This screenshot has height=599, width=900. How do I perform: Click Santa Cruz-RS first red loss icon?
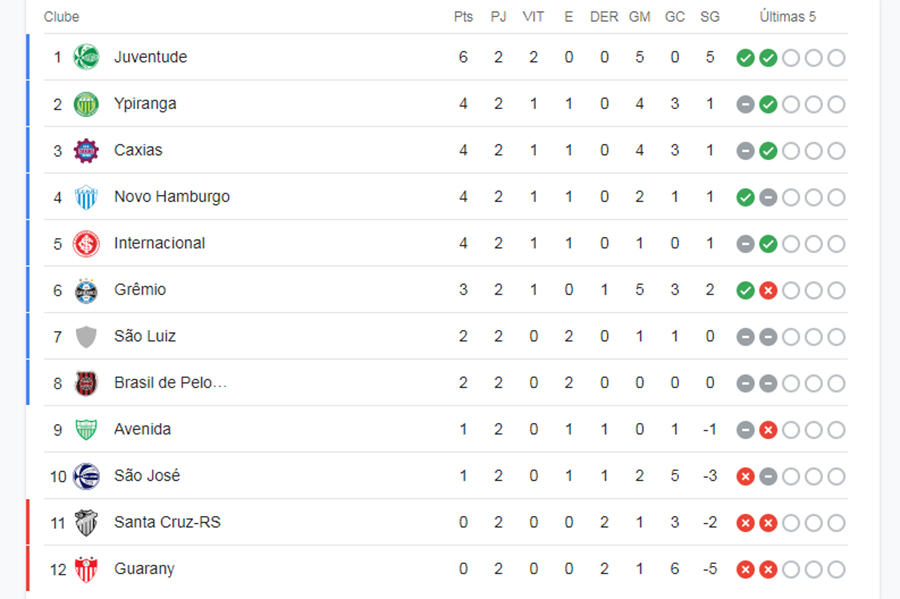tap(745, 523)
